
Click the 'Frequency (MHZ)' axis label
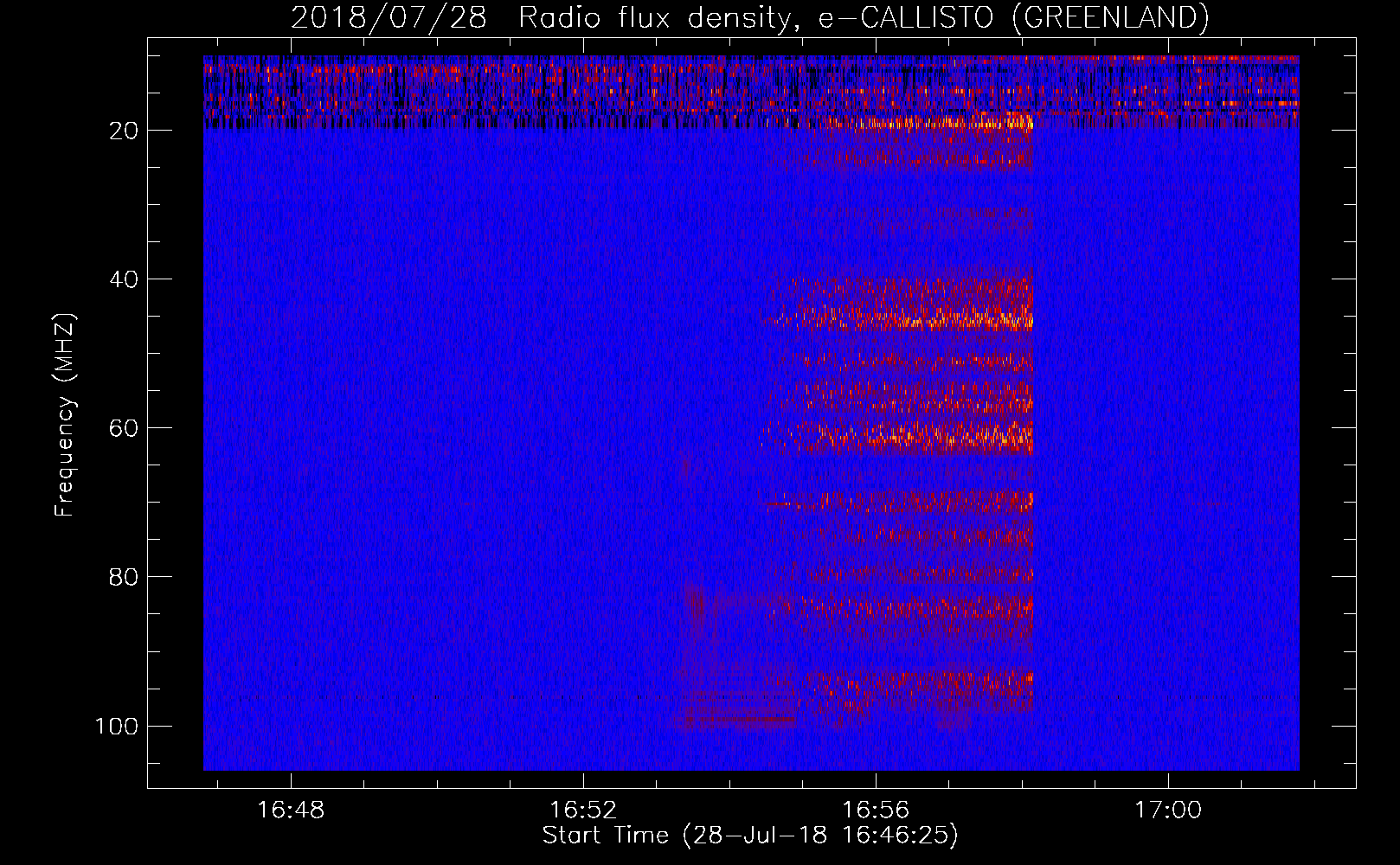(65, 415)
